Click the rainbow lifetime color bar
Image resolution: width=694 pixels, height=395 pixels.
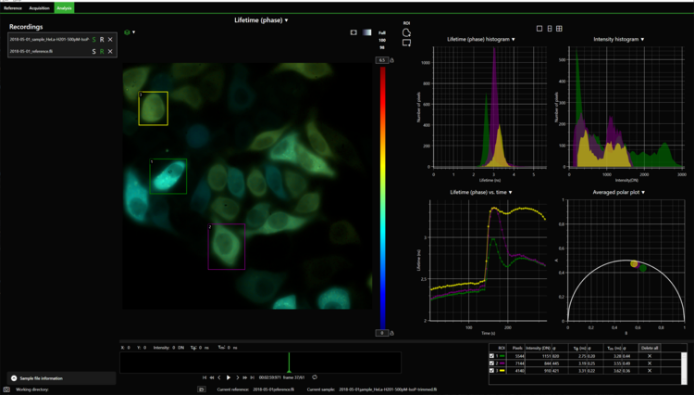click(x=383, y=198)
